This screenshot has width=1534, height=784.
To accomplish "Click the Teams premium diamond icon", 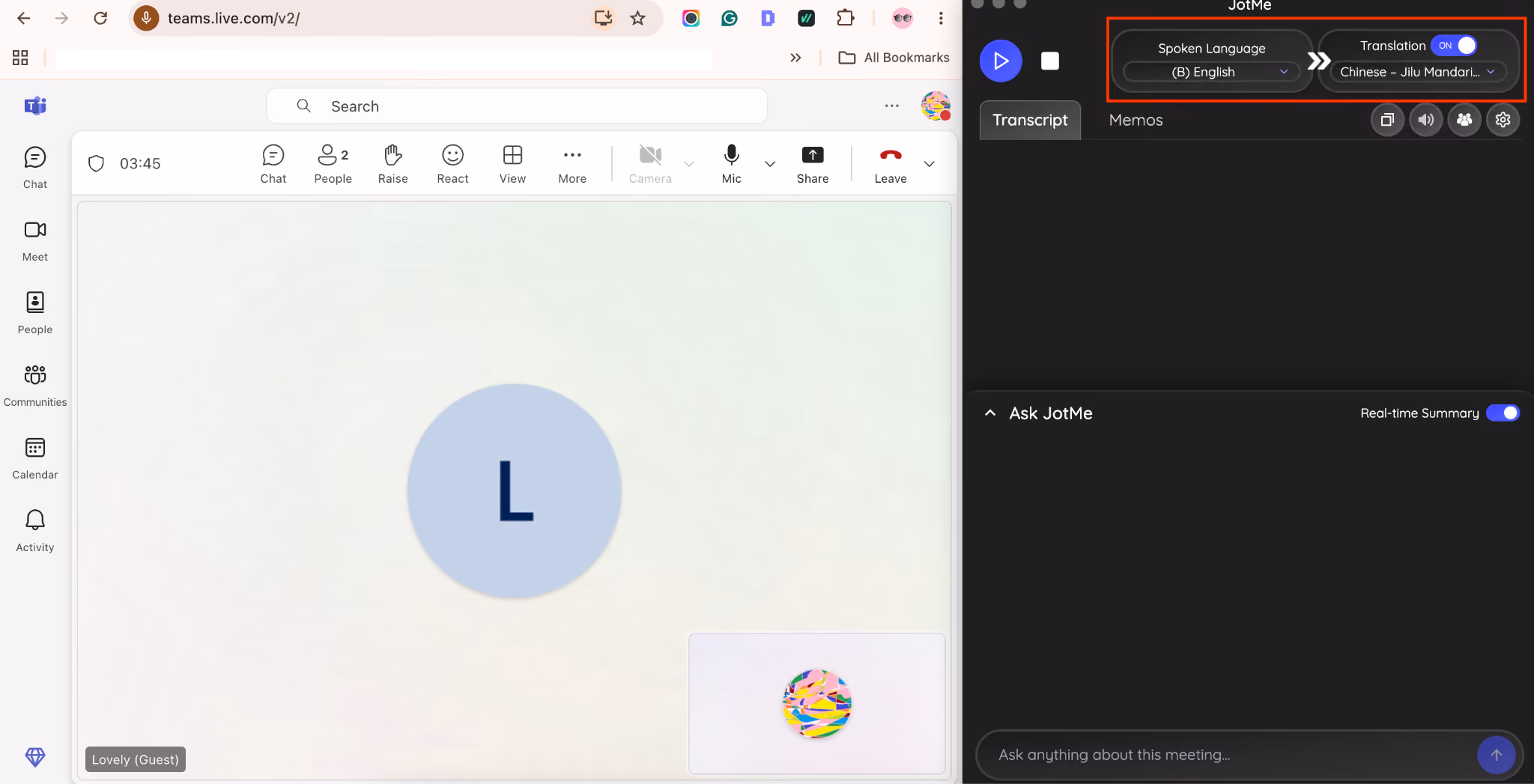I will click(35, 757).
